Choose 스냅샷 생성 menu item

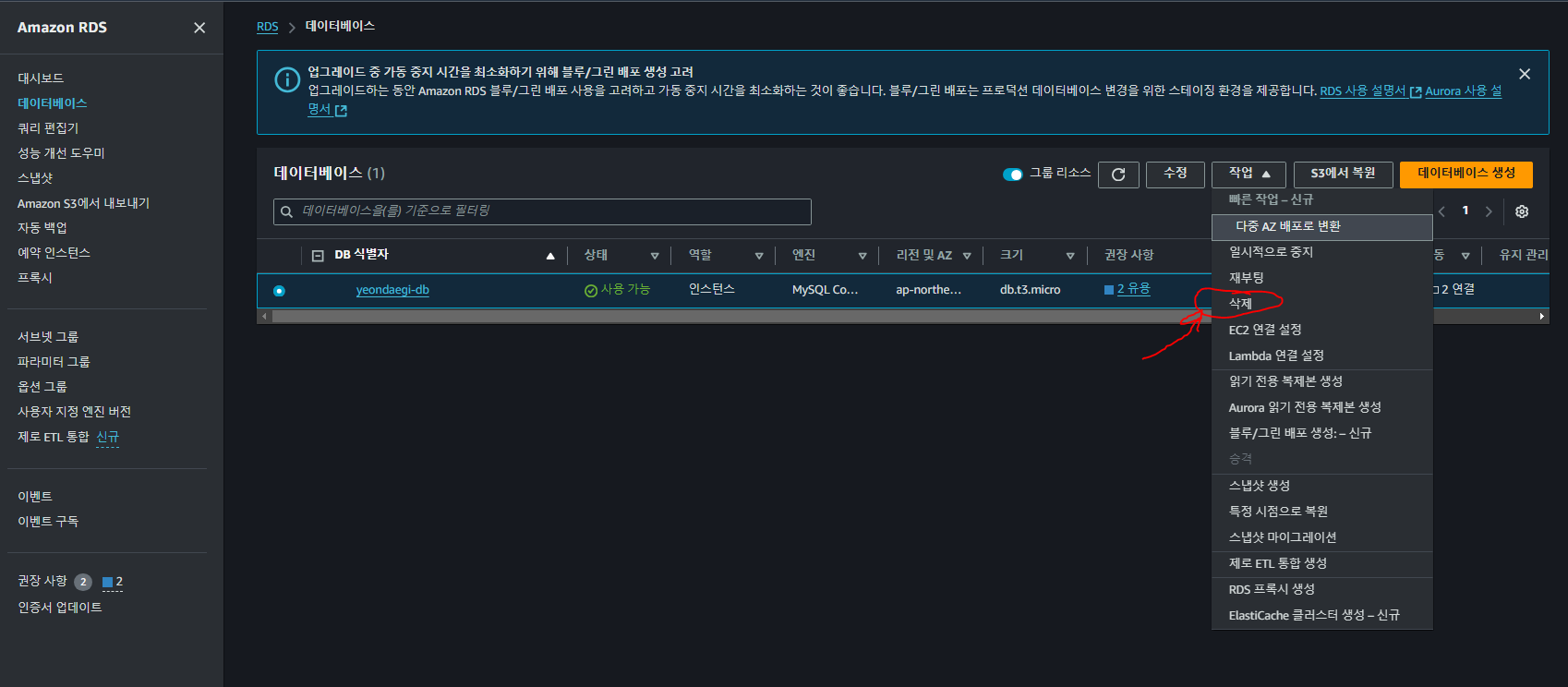pyautogui.click(x=1321, y=486)
